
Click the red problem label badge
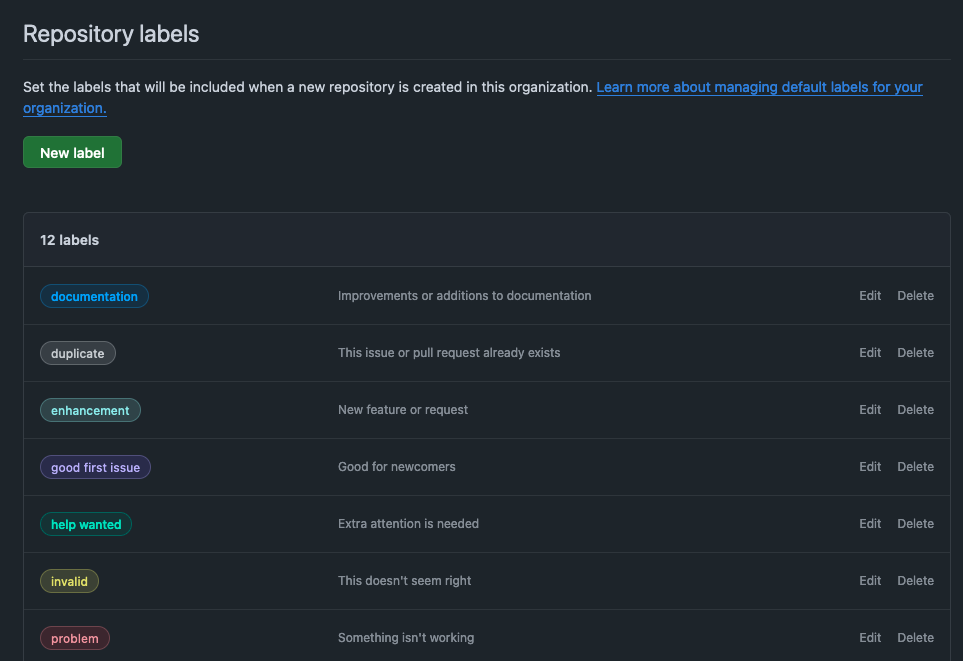75,638
